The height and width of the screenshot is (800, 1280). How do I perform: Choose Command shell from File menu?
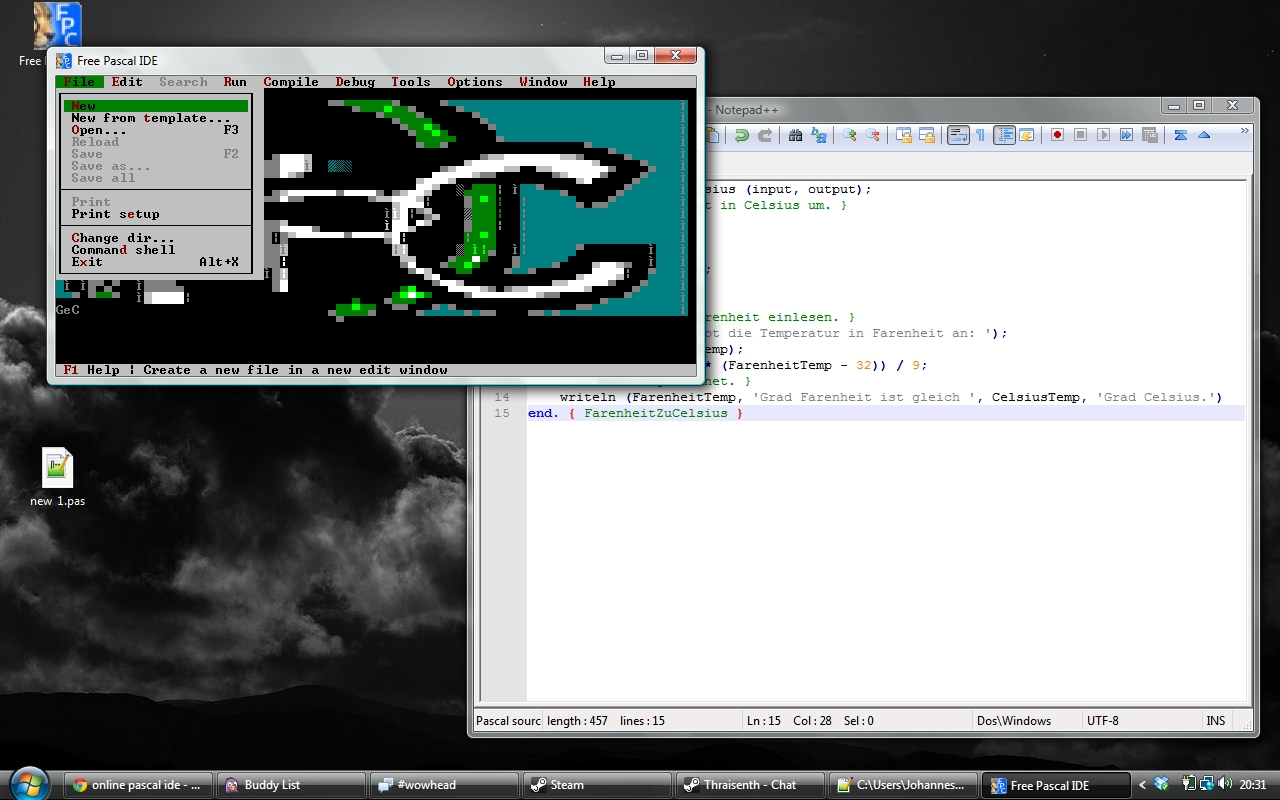pos(123,250)
